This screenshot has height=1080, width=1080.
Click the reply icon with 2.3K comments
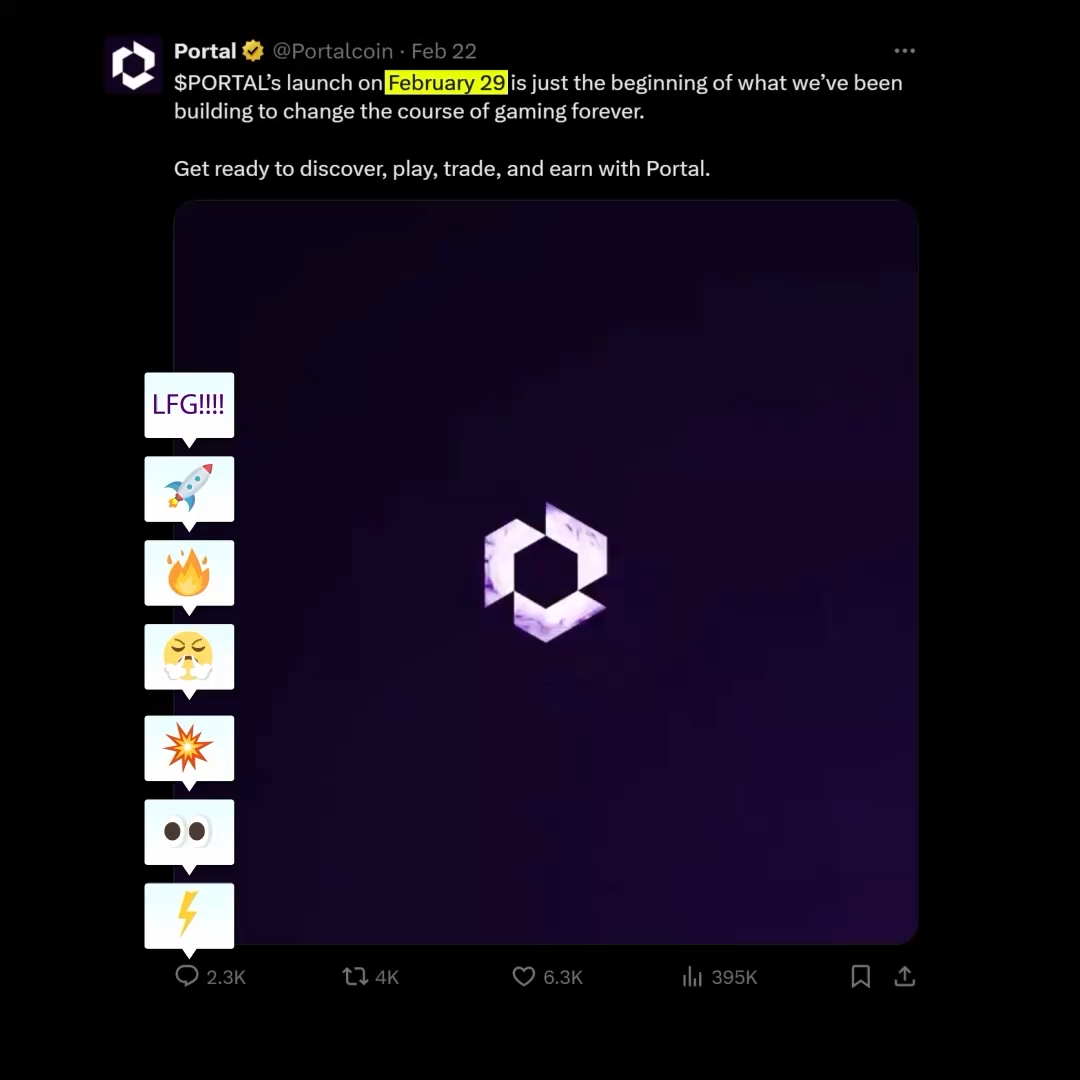coord(187,975)
